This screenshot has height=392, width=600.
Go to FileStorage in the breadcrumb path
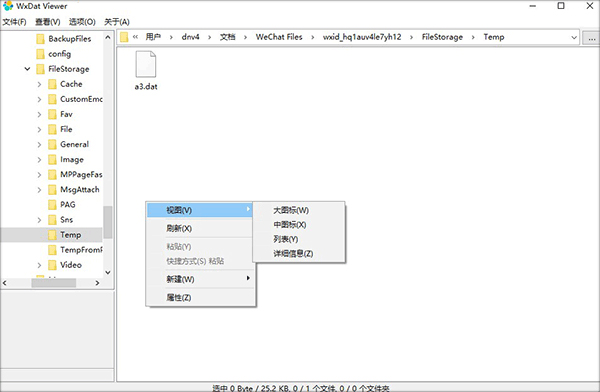442,37
